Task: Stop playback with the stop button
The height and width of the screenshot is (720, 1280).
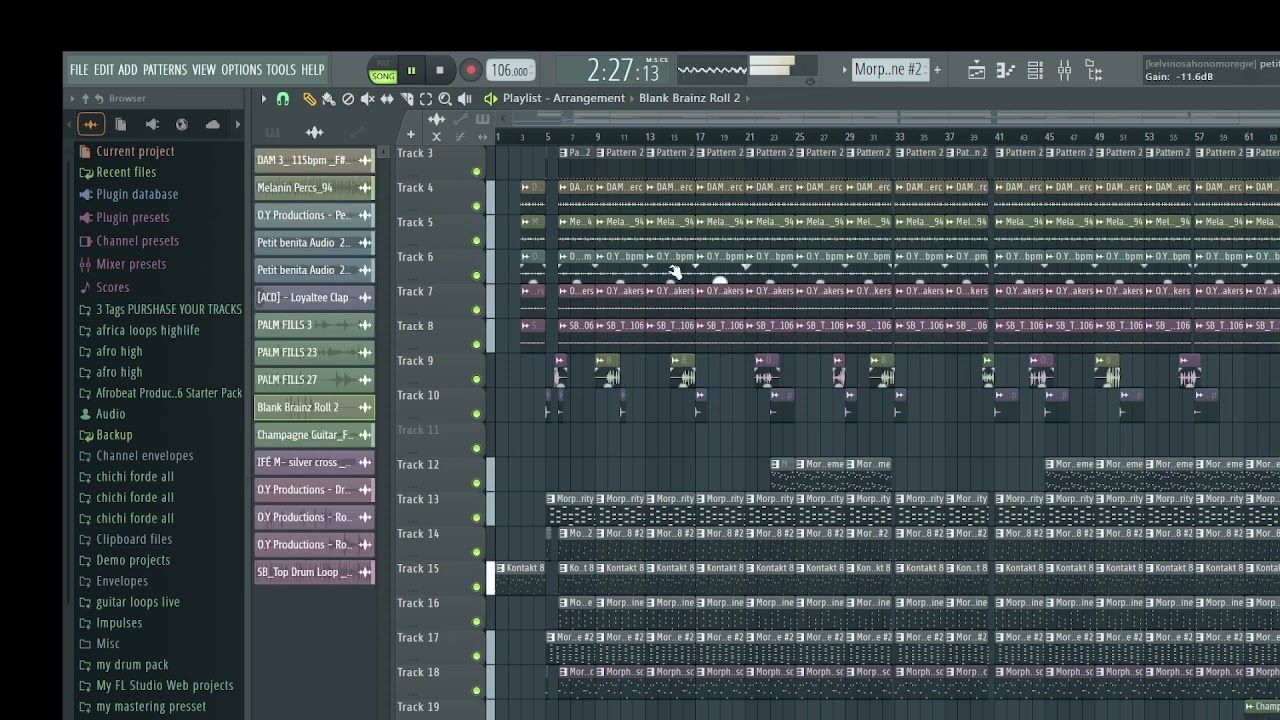Action: pos(440,71)
